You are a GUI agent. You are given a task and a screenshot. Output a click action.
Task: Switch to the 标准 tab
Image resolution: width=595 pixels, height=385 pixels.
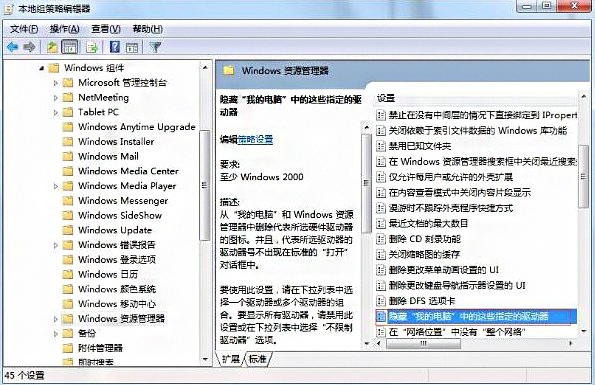tap(258, 358)
